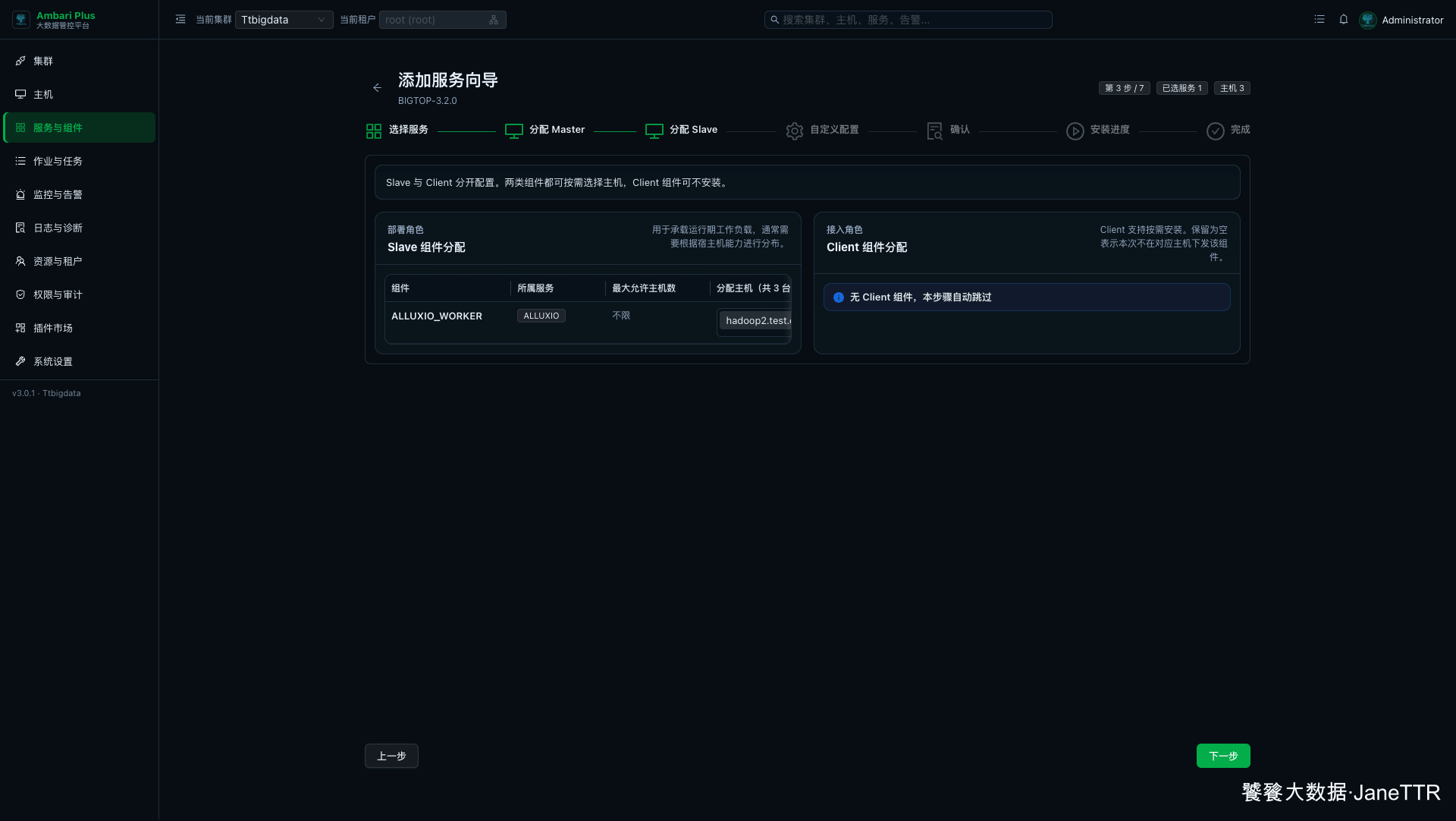Screen dimensions: 1456x821
Task: Click the back arrow next to 添加服务向导
Action: [377, 88]
